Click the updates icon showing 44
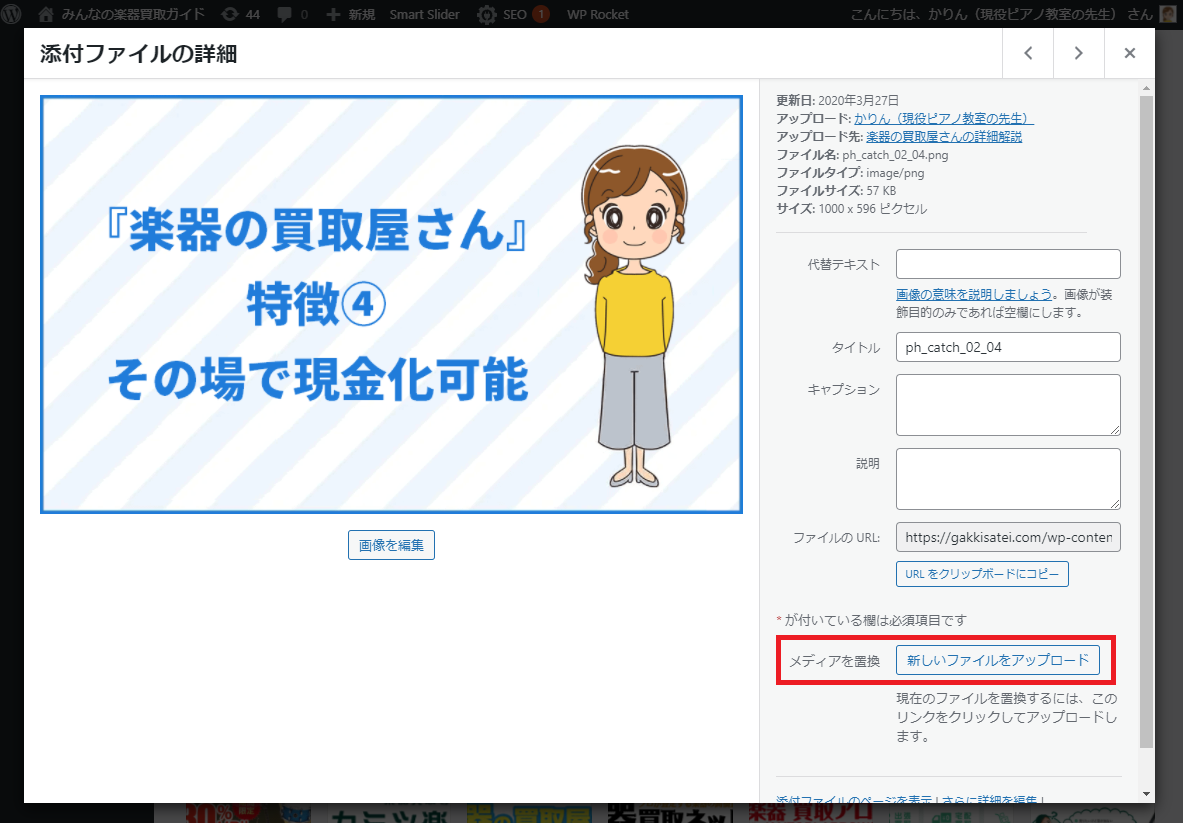The height and width of the screenshot is (823, 1183). coord(230,14)
